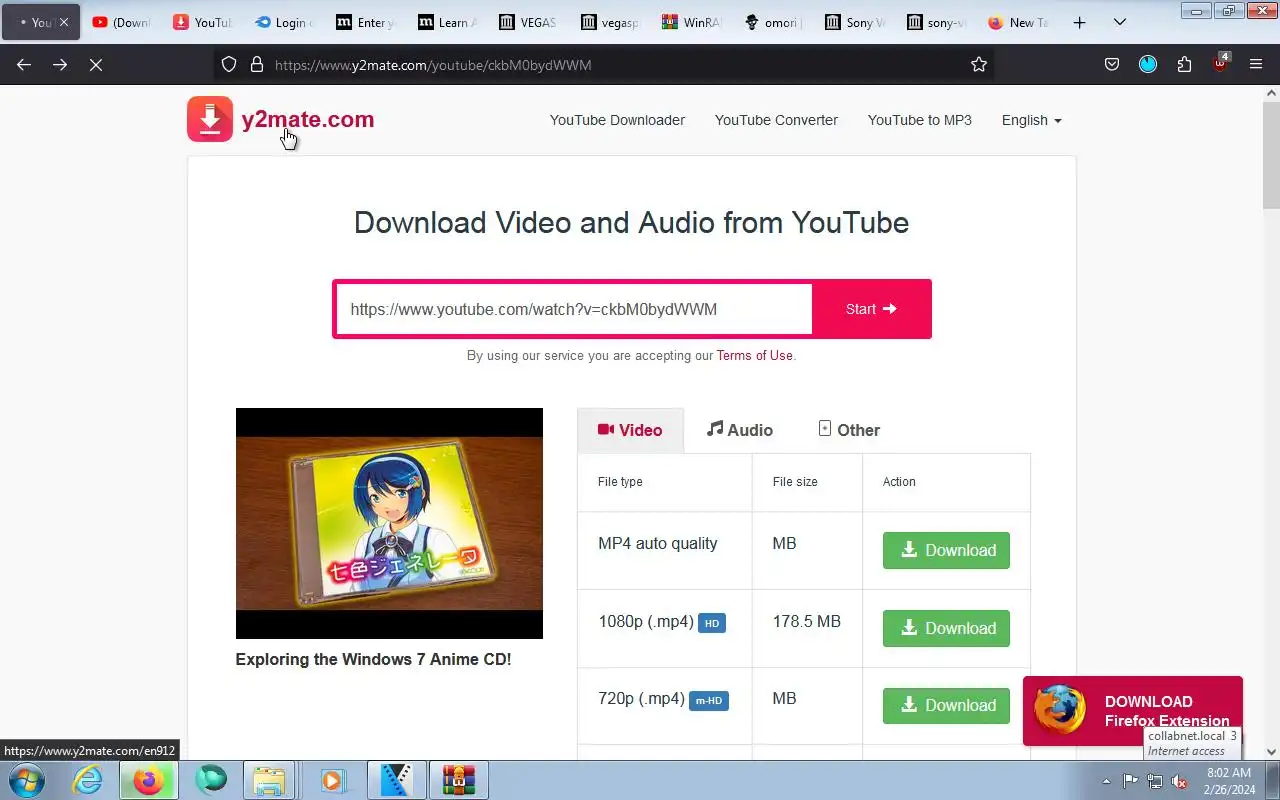Click the Firefox taskbar icon
Screen dimensions: 1280x800
click(148, 780)
